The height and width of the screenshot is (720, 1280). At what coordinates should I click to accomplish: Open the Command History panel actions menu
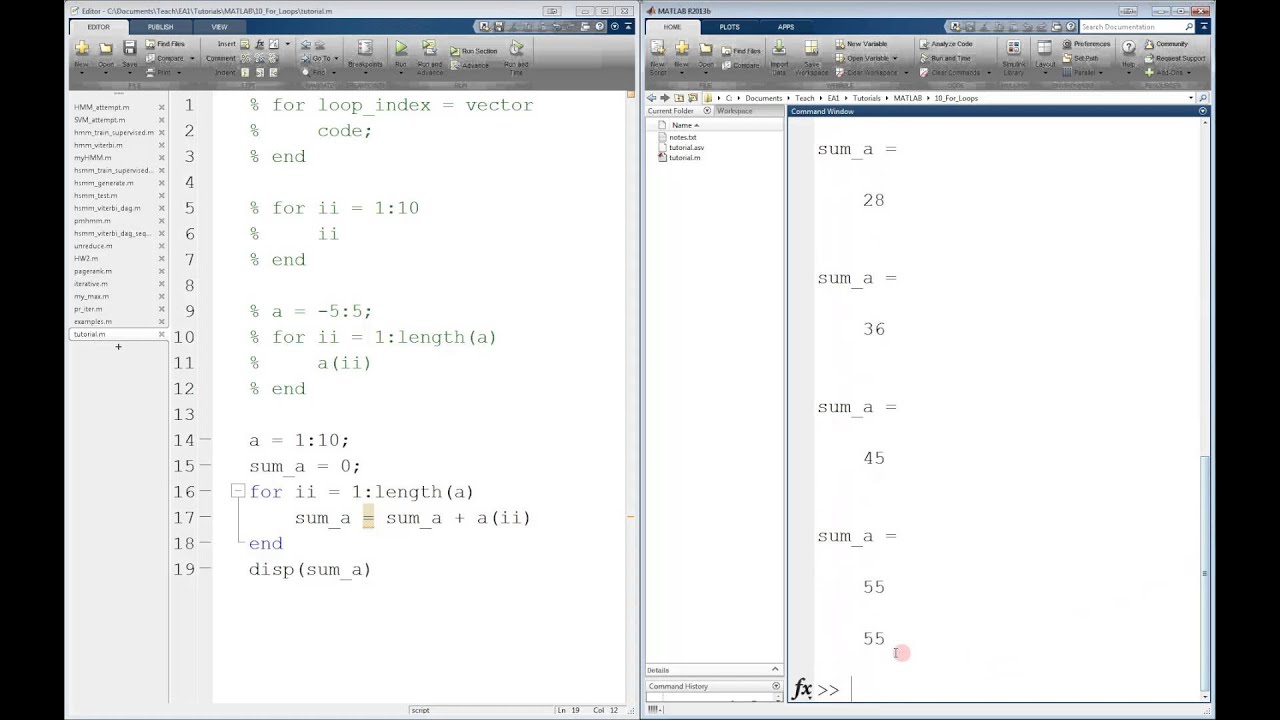coord(775,686)
